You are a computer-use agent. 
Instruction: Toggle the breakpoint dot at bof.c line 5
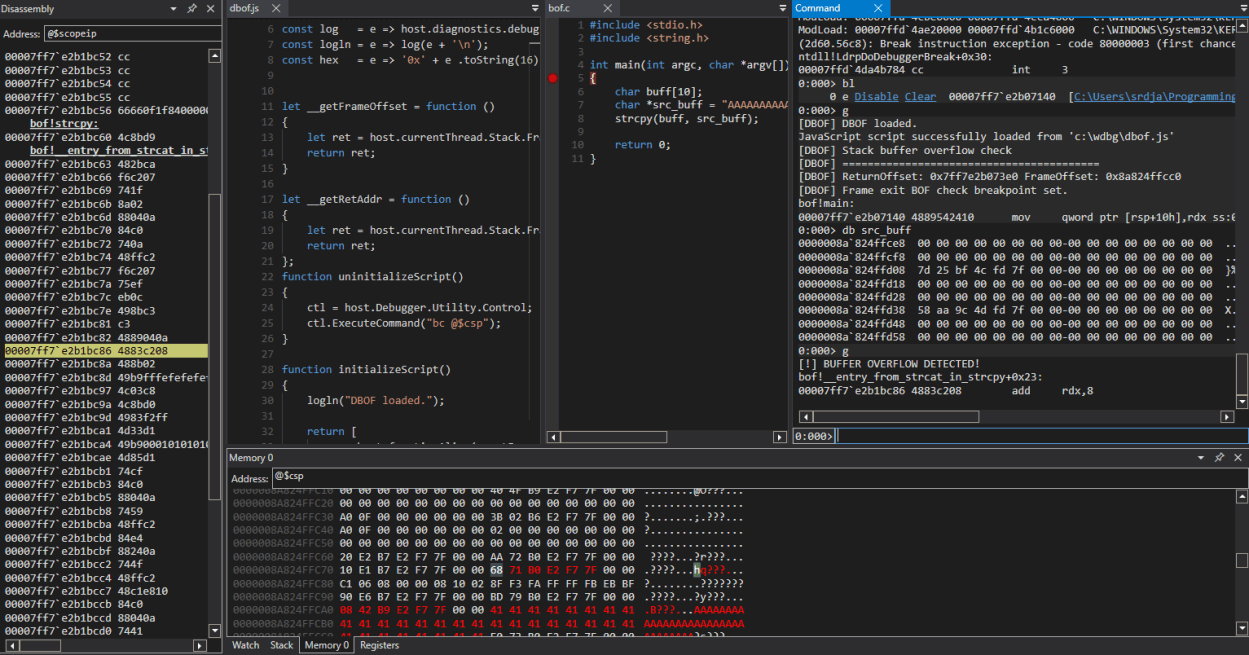tap(552, 79)
